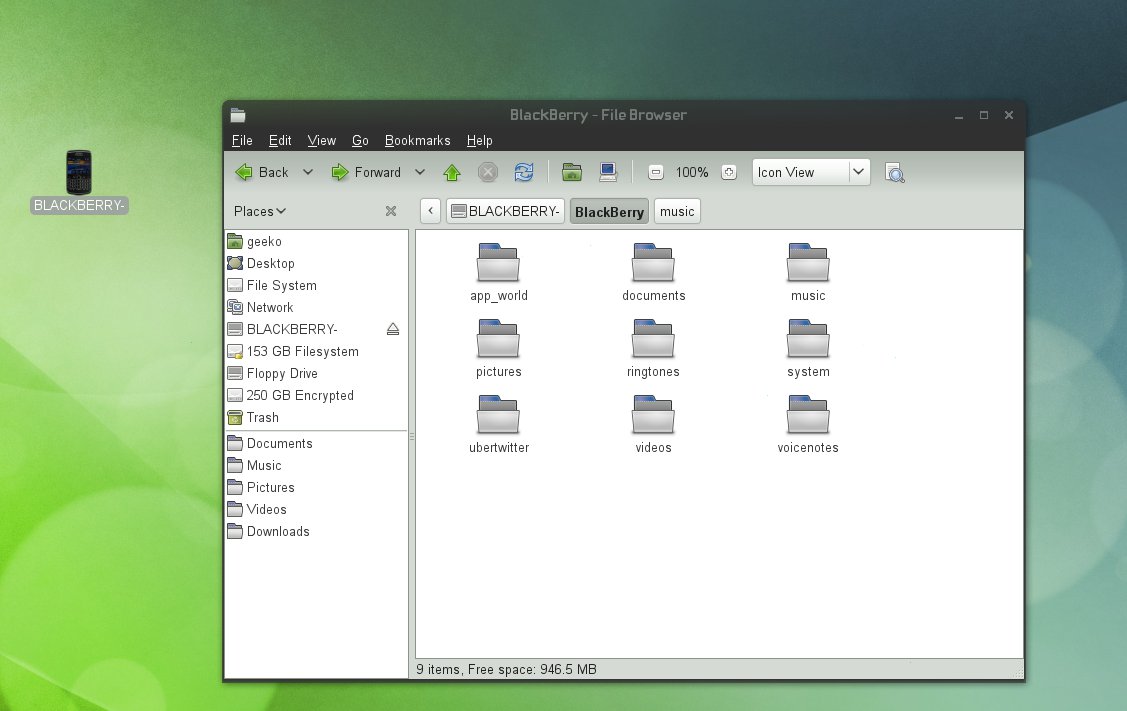
Task: Click the Up parent folder arrow icon
Action: tap(452, 172)
